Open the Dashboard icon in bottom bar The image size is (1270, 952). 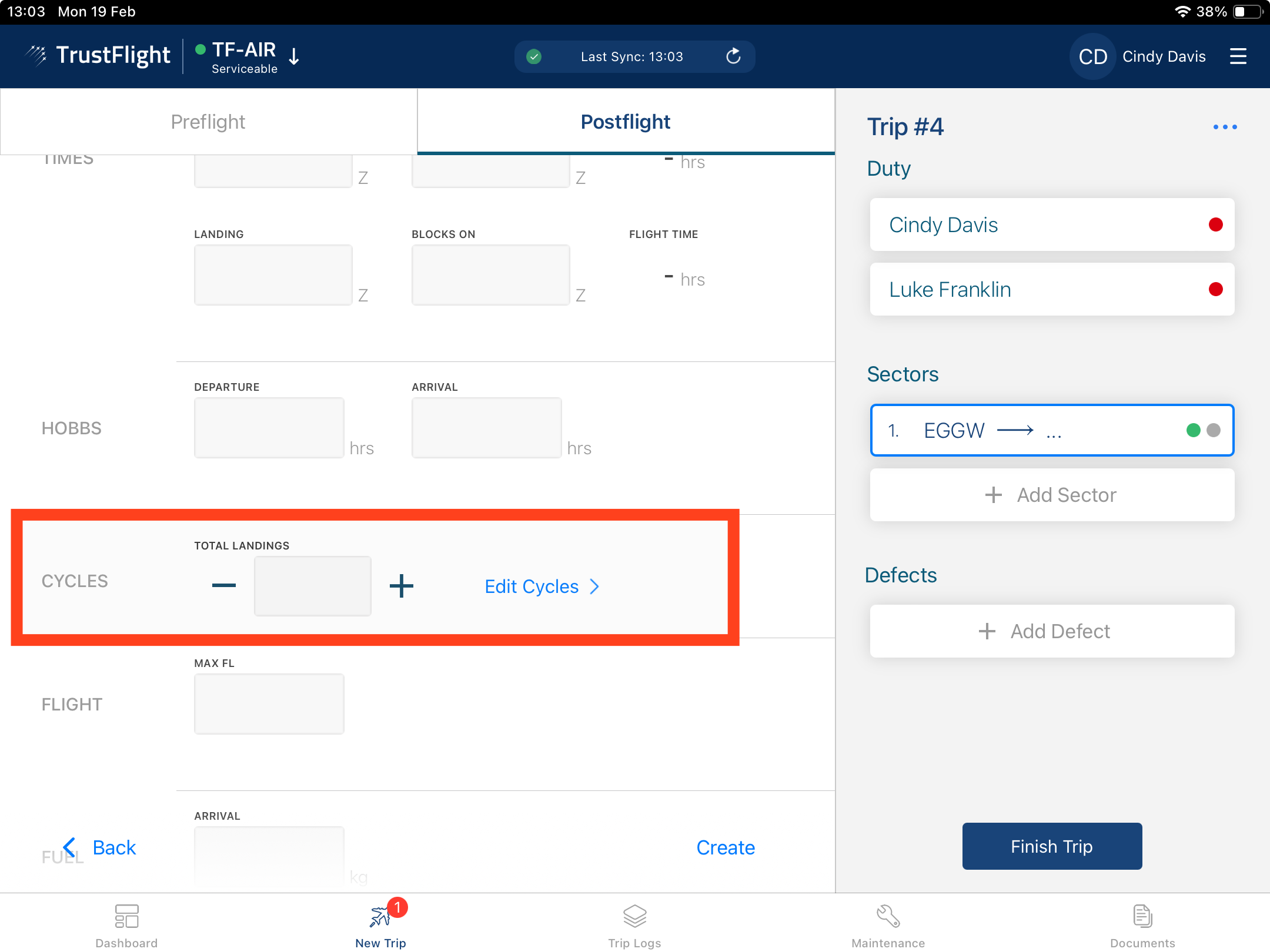pyautogui.click(x=126, y=917)
